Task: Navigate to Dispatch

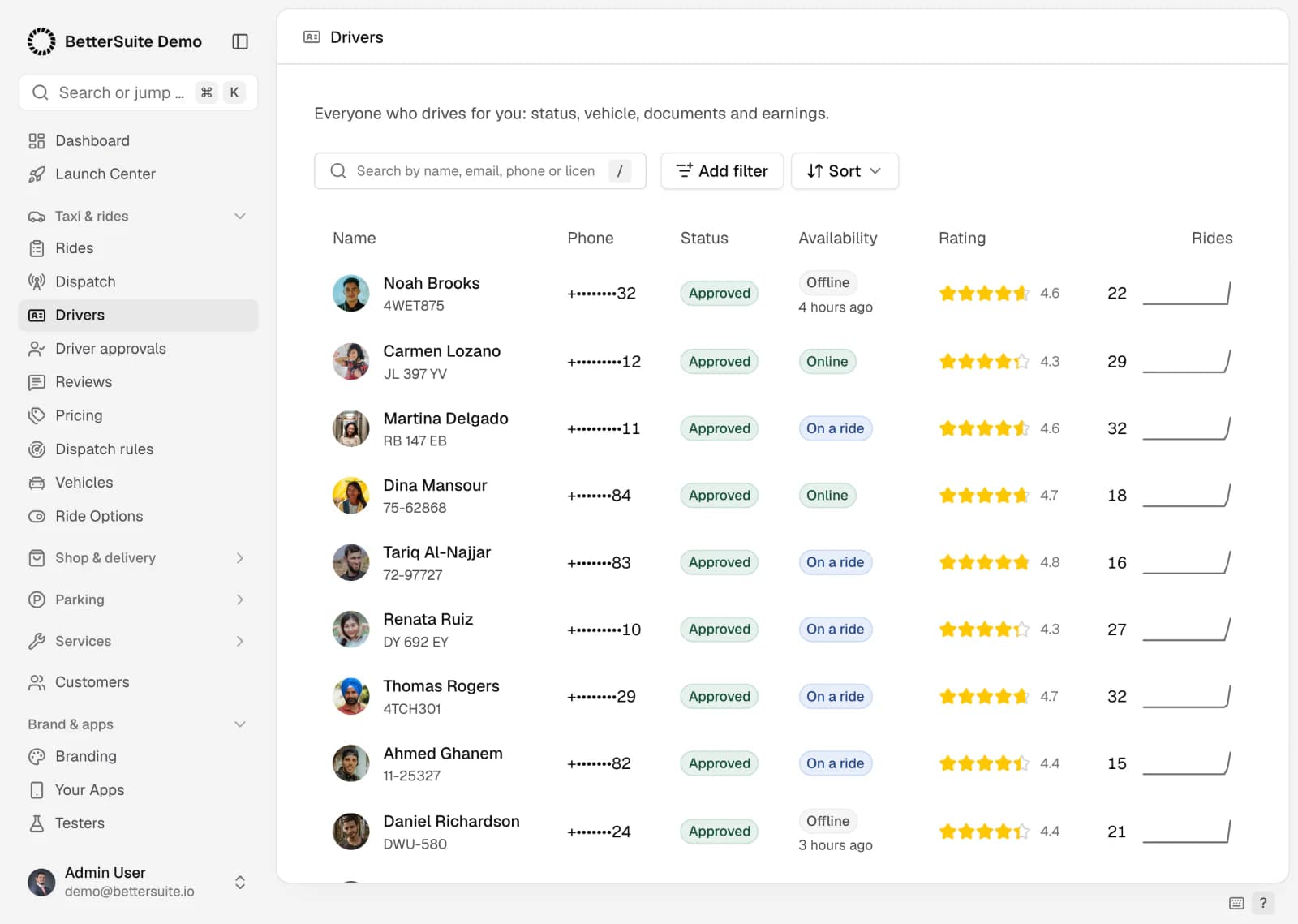Action: pos(138,281)
